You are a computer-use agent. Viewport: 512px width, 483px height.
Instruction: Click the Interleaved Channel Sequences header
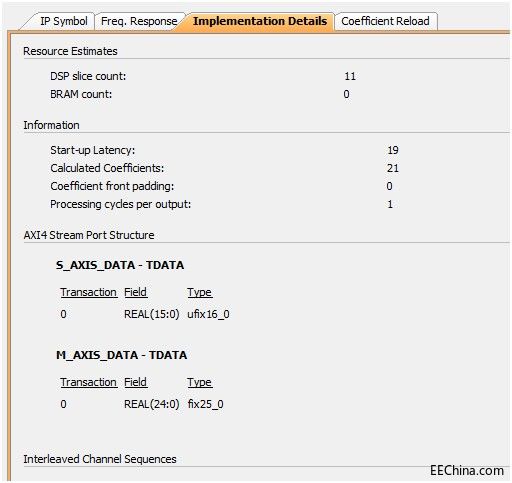pos(100,459)
